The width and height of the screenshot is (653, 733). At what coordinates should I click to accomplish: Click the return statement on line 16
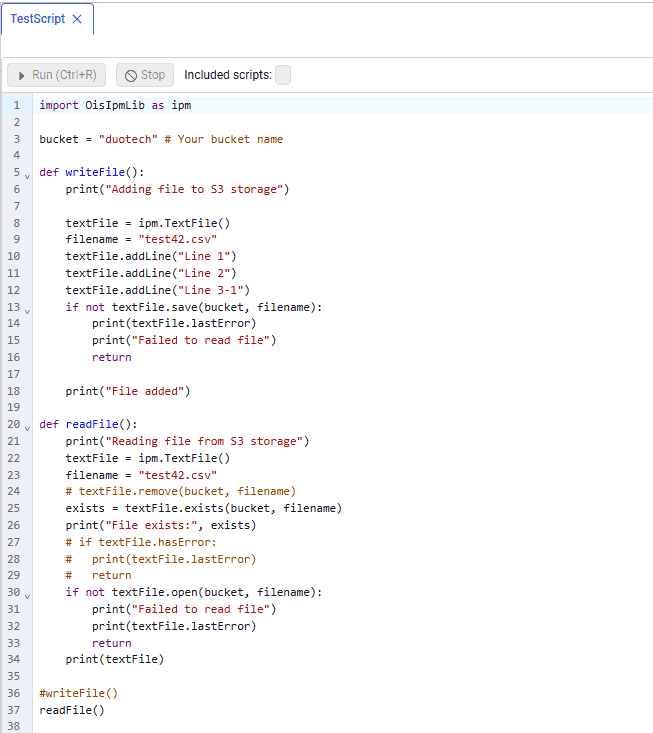pyautogui.click(x=112, y=357)
